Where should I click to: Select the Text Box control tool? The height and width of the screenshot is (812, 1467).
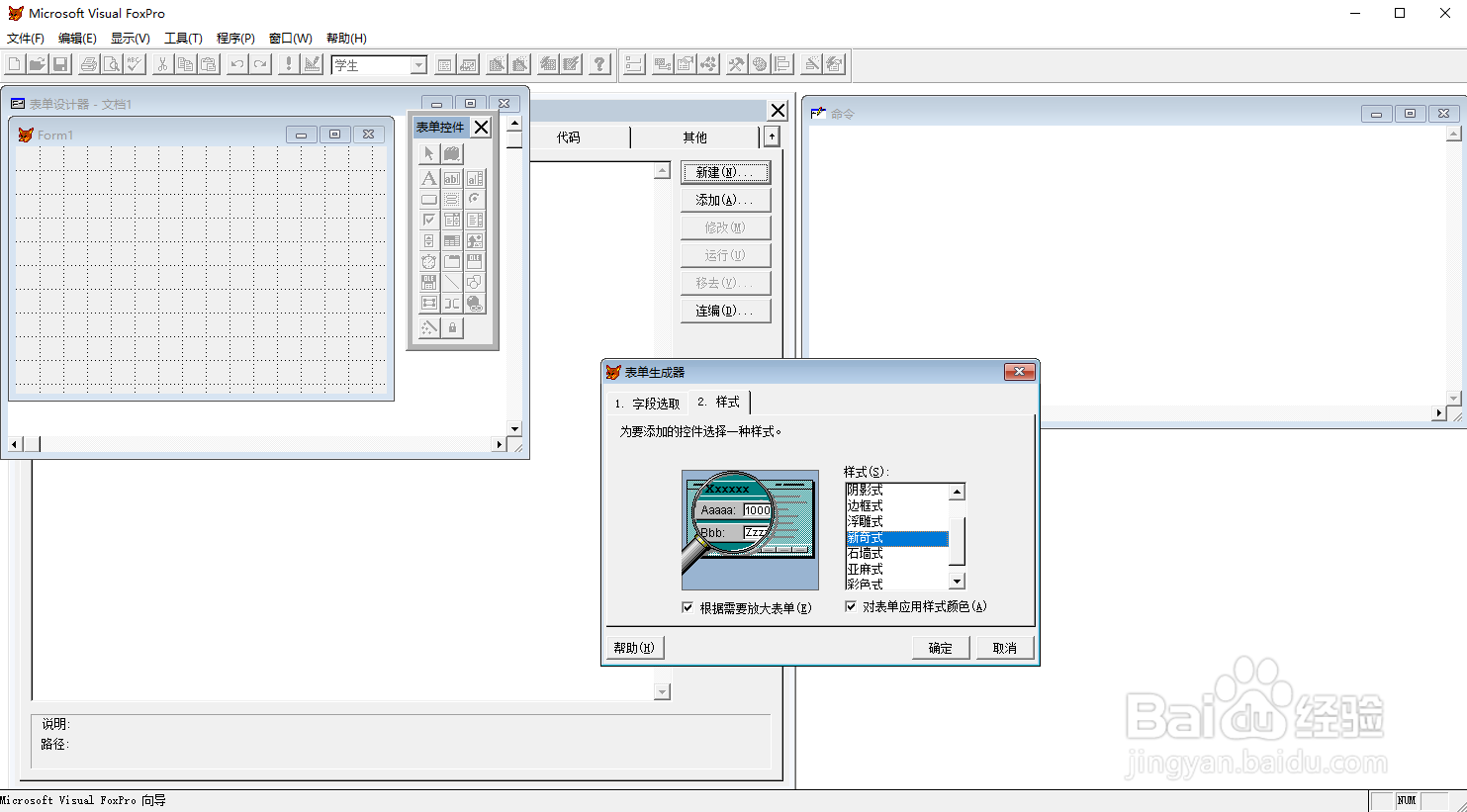452,178
